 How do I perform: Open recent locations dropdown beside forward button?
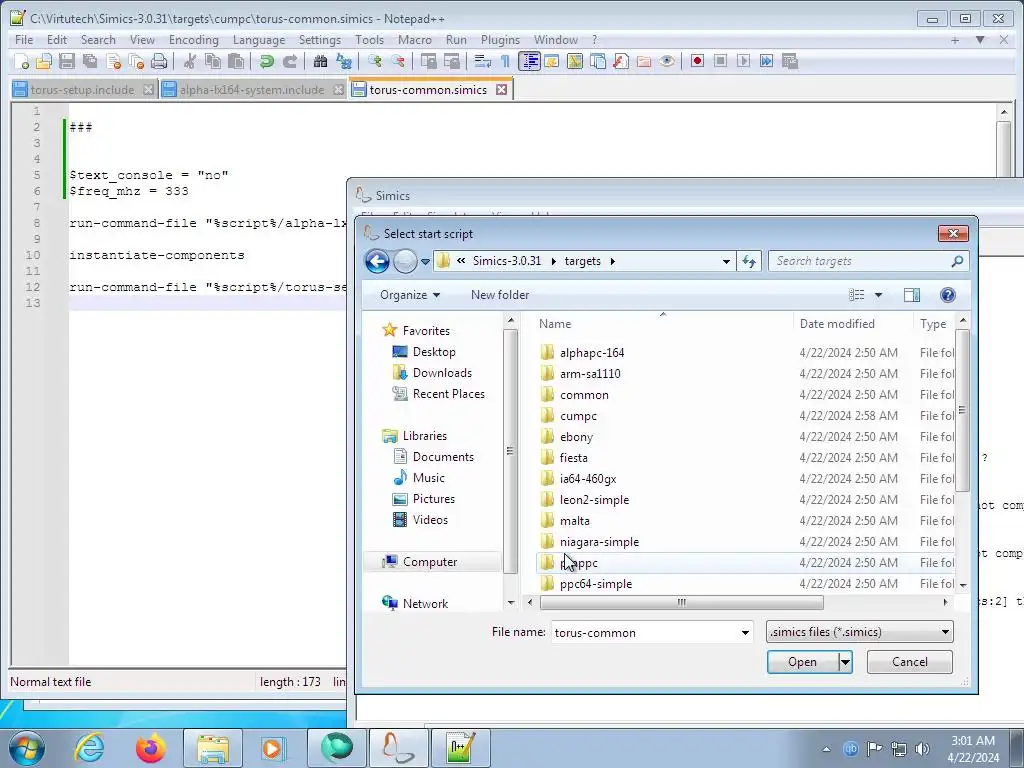click(x=425, y=262)
